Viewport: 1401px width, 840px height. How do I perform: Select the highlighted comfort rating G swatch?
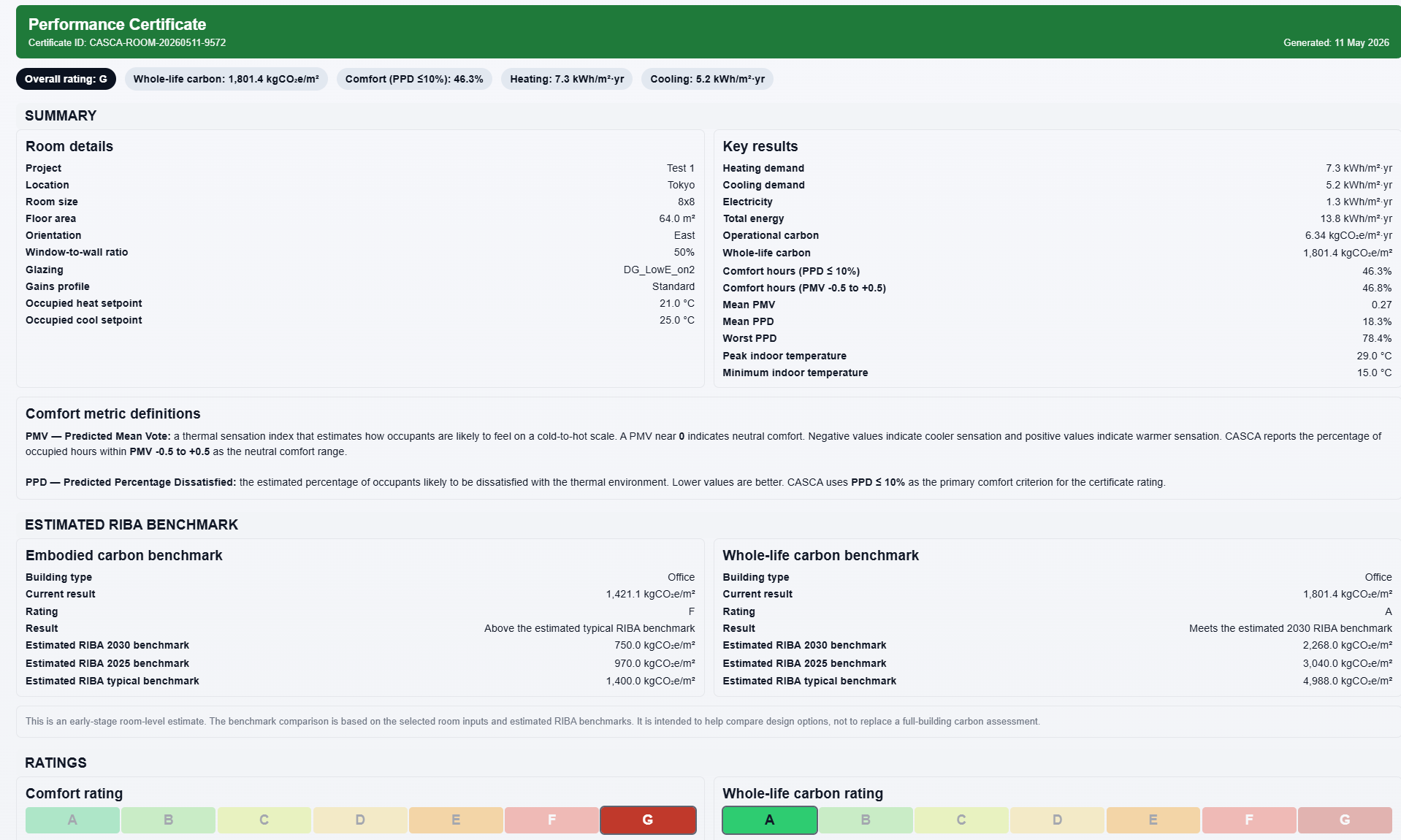[x=648, y=820]
